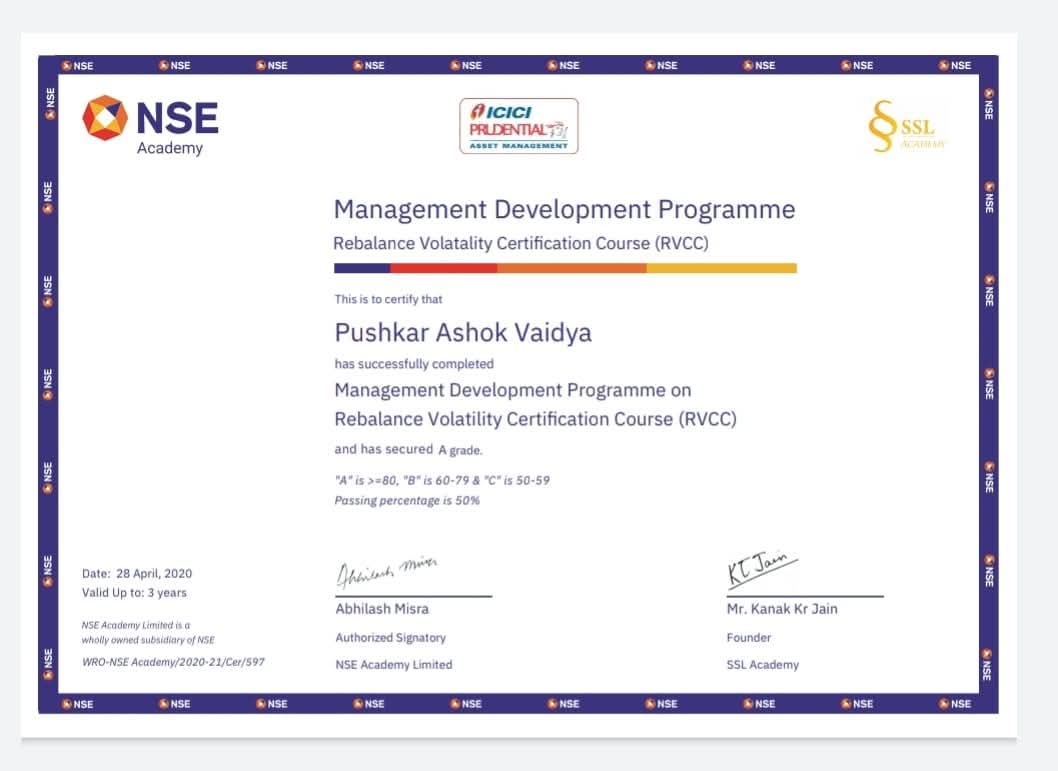Click the 'Founder' title text
Image resolution: width=1058 pixels, height=771 pixels.
749,638
